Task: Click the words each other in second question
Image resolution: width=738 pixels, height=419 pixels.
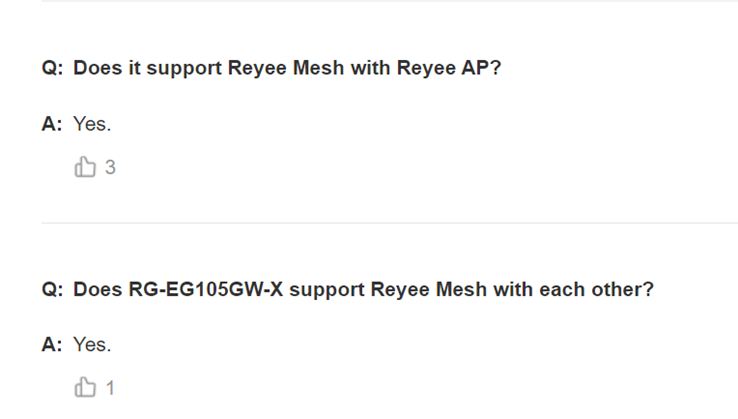Action: pyautogui.click(x=596, y=290)
